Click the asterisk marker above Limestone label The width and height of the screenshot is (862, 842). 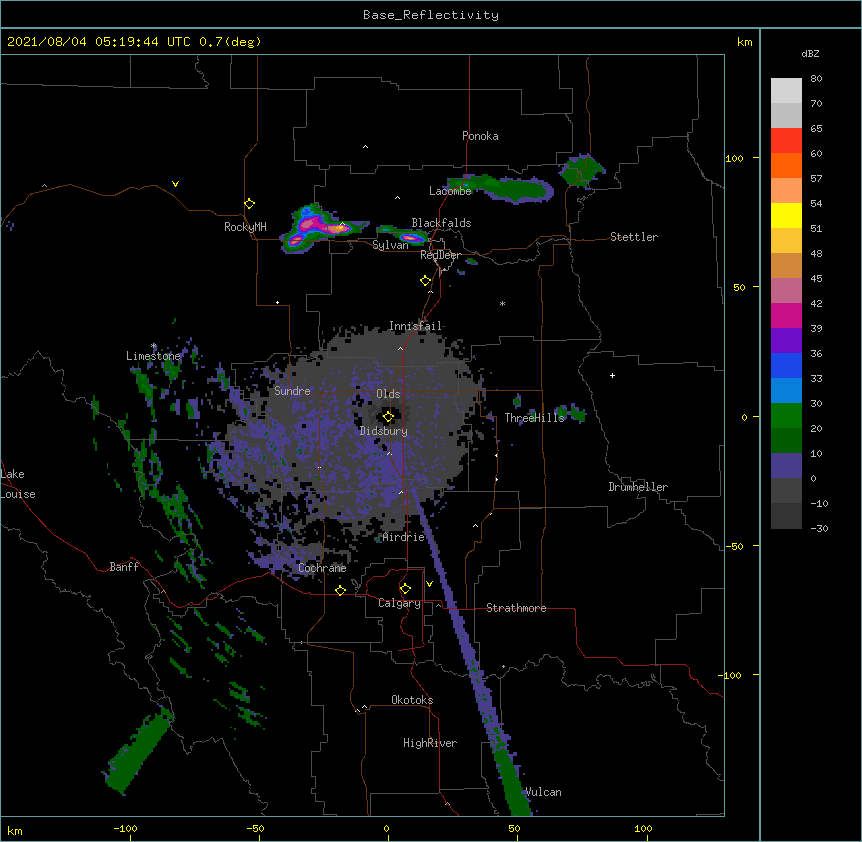point(154,346)
